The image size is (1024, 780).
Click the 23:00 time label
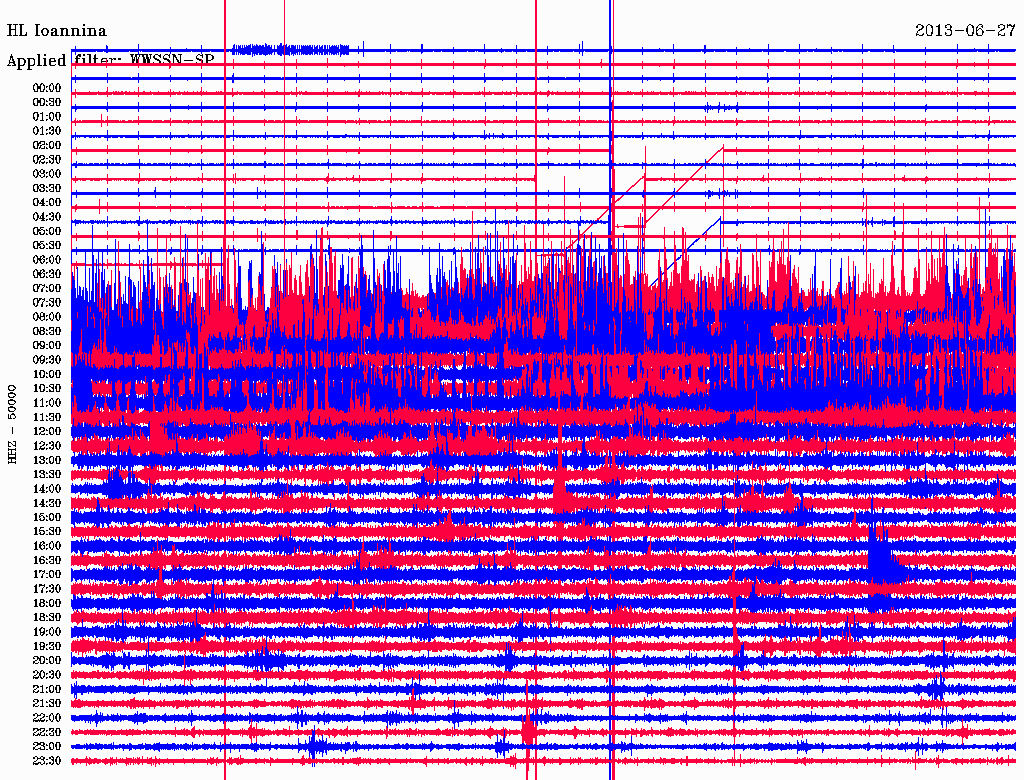click(47, 747)
